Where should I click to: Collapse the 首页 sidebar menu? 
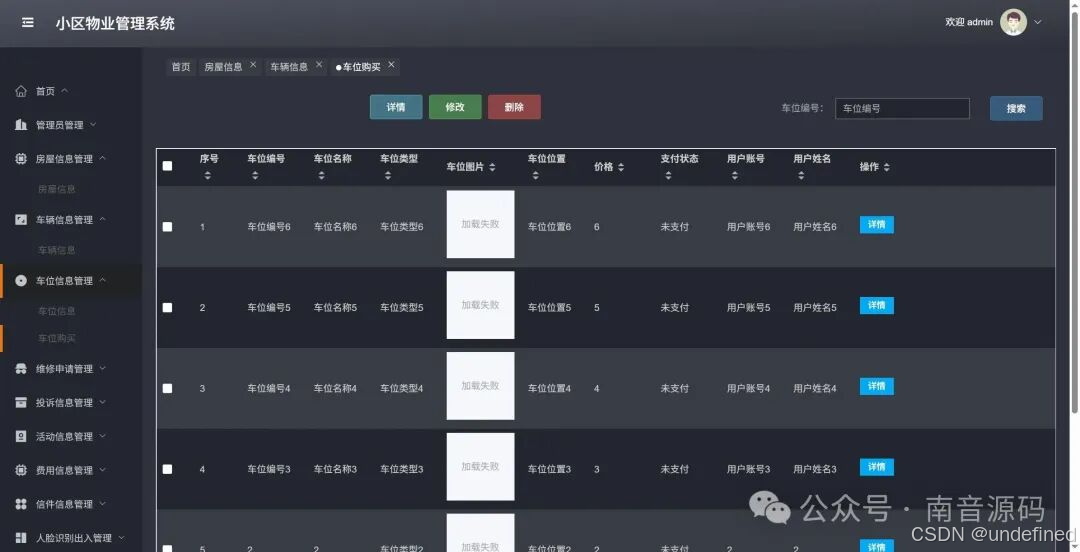[x=64, y=90]
